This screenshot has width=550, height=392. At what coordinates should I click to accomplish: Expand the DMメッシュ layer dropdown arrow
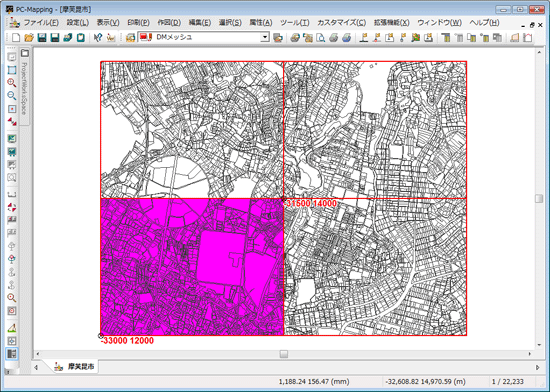265,37
